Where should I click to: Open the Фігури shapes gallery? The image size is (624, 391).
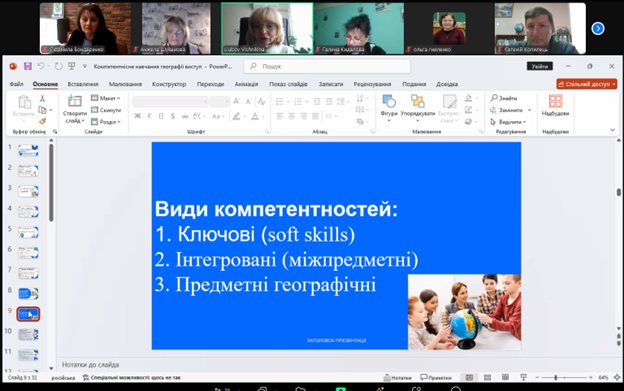(x=389, y=108)
